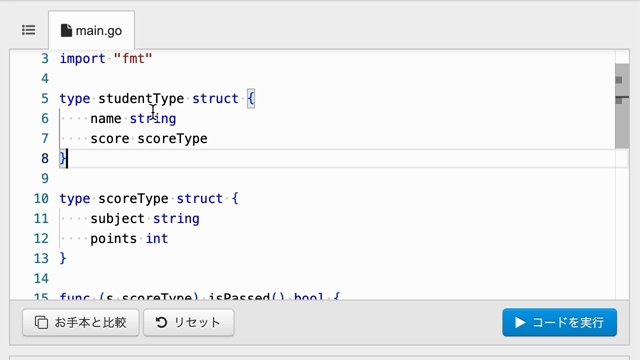Screen dimensions: 640x360
Task: Click line number 10 in gutter
Action: (41, 198)
